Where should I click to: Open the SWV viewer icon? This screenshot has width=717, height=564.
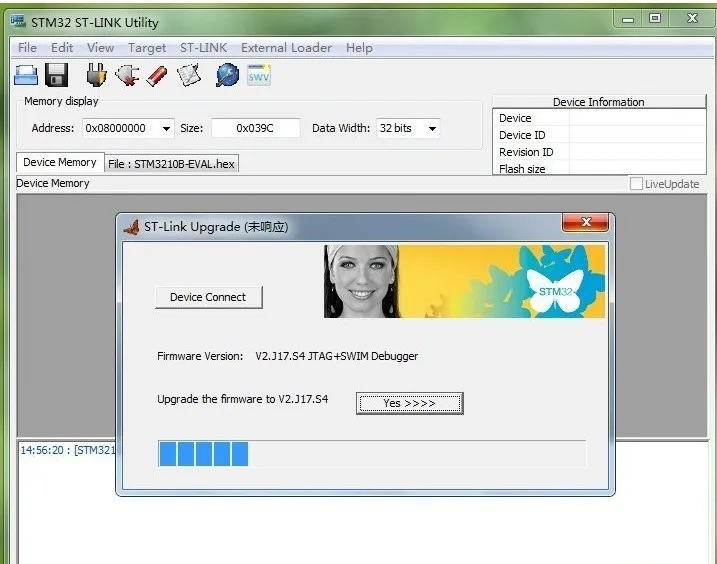click(259, 75)
